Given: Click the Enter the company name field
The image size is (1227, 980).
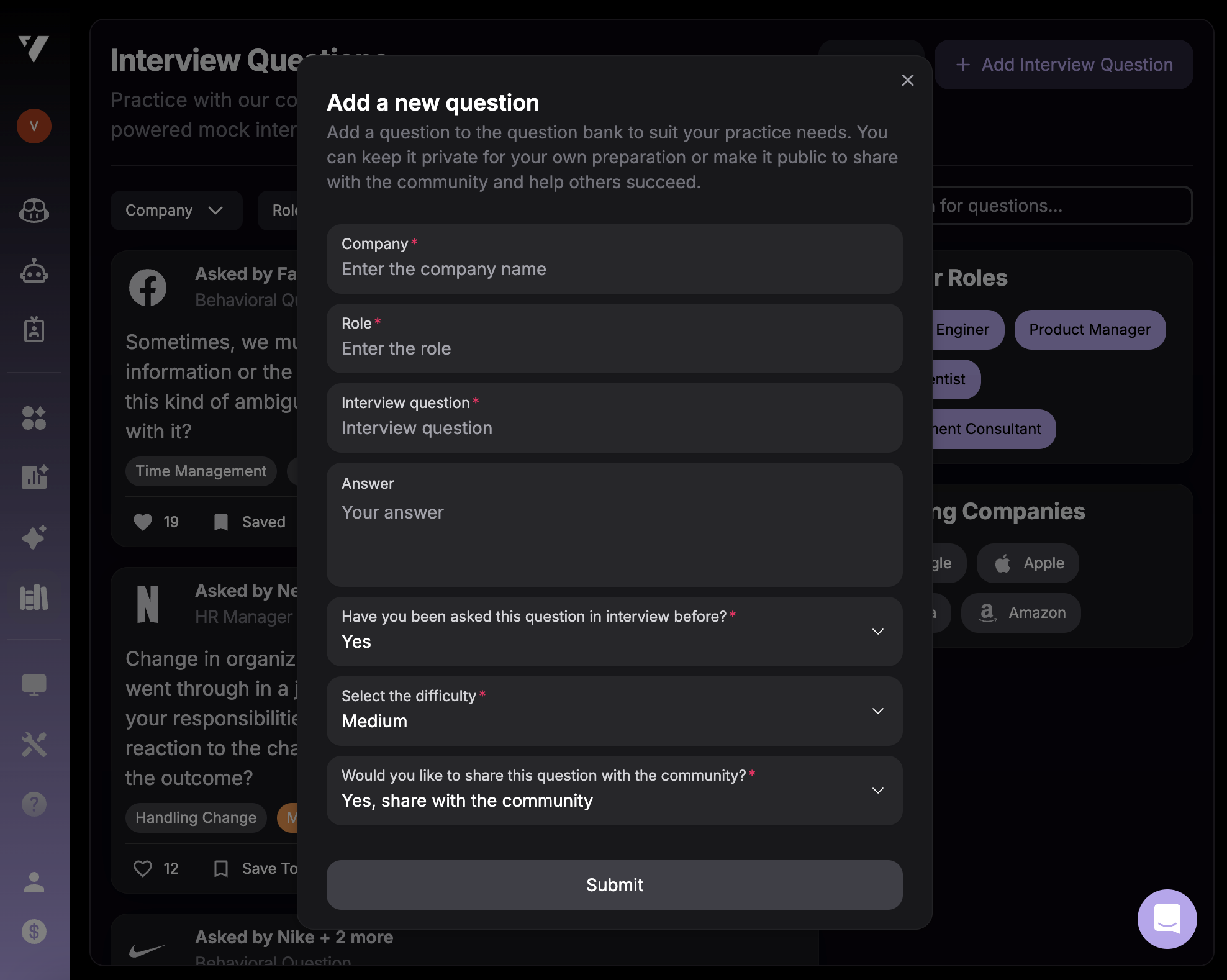Looking at the screenshot, I should coord(613,268).
